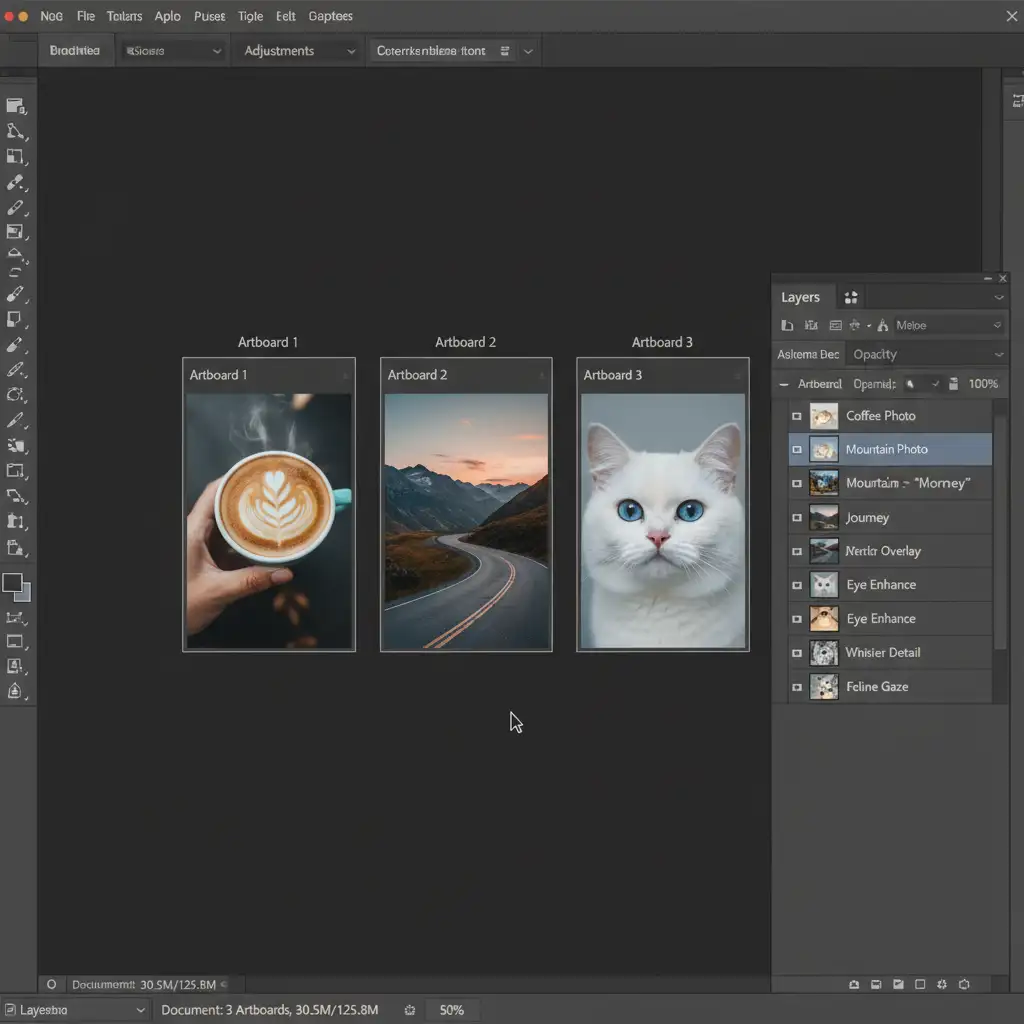Expand the Opacity dropdown in Layers panel
The image size is (1024, 1024).
(x=927, y=355)
